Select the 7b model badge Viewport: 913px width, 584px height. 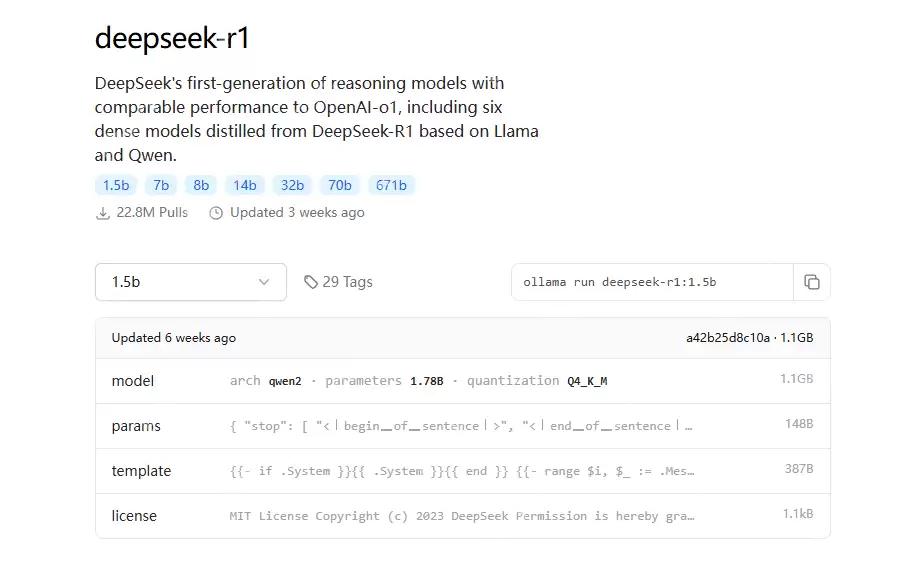[160, 185]
